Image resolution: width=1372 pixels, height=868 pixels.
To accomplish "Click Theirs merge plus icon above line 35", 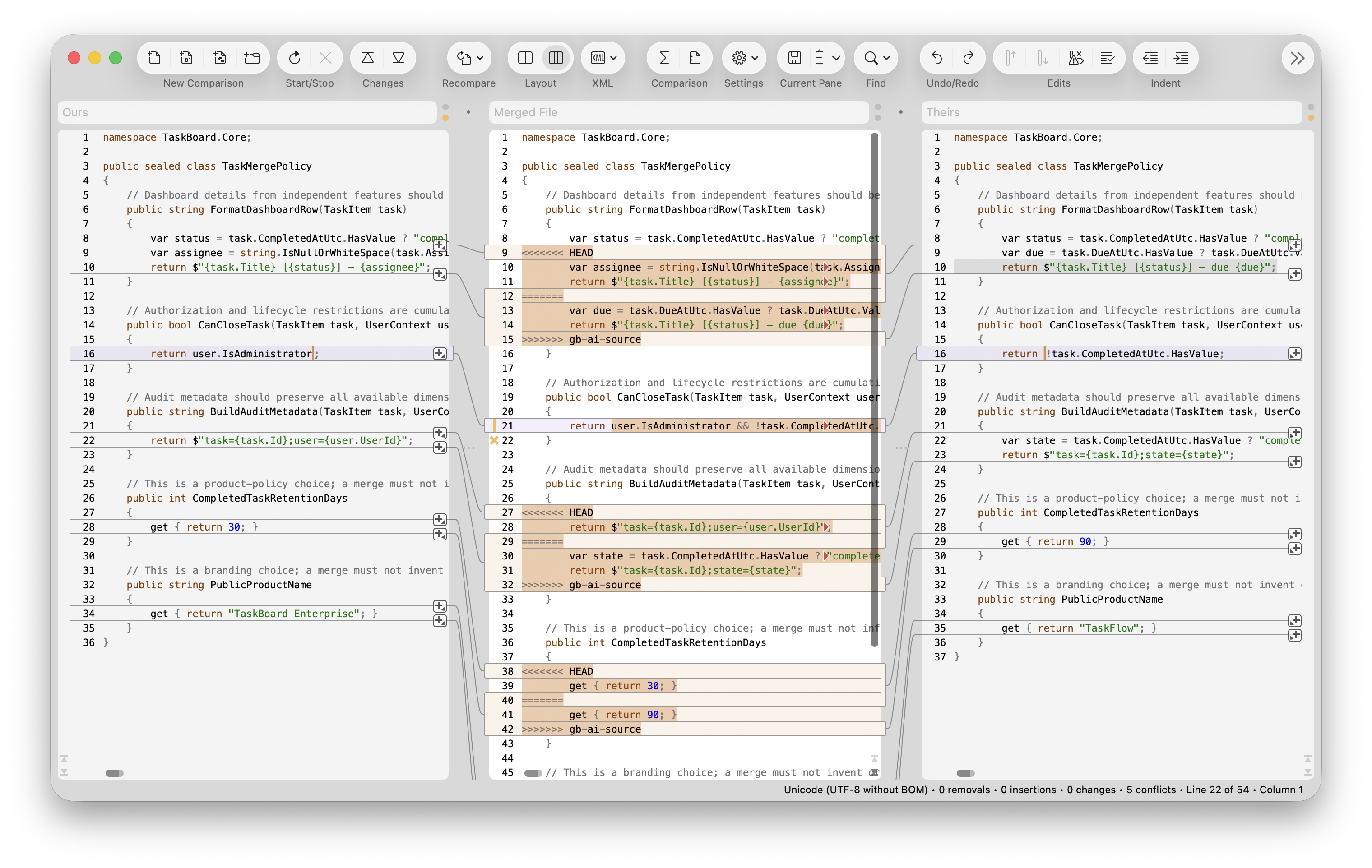I will coord(1294,621).
